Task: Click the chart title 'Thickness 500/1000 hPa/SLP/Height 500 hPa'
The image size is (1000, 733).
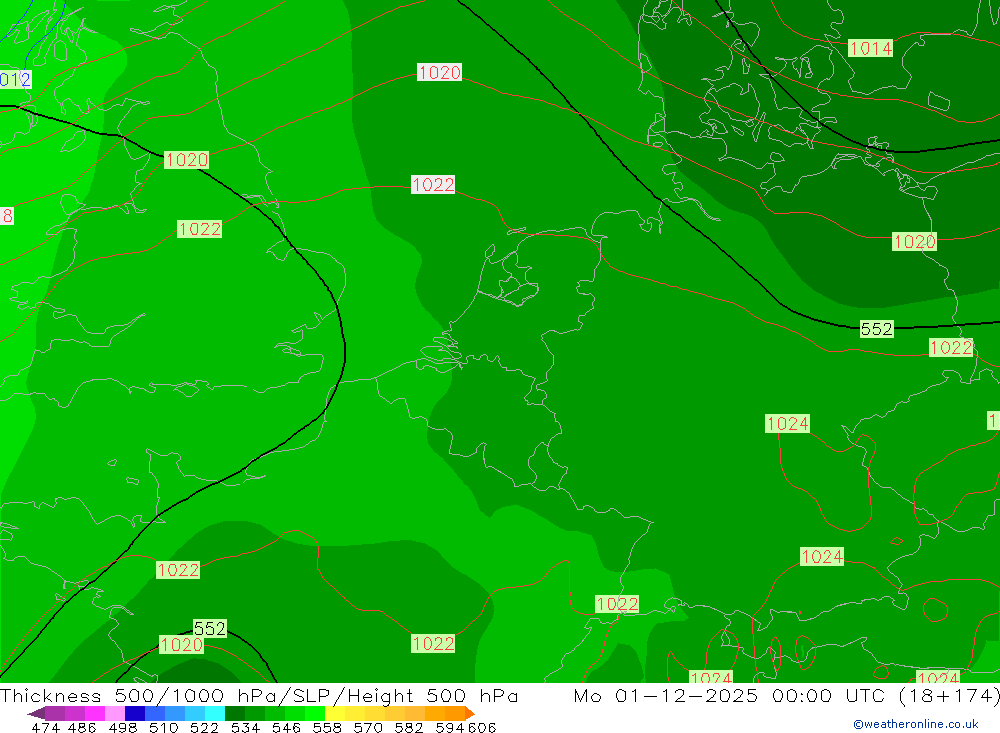Action: pos(259,695)
